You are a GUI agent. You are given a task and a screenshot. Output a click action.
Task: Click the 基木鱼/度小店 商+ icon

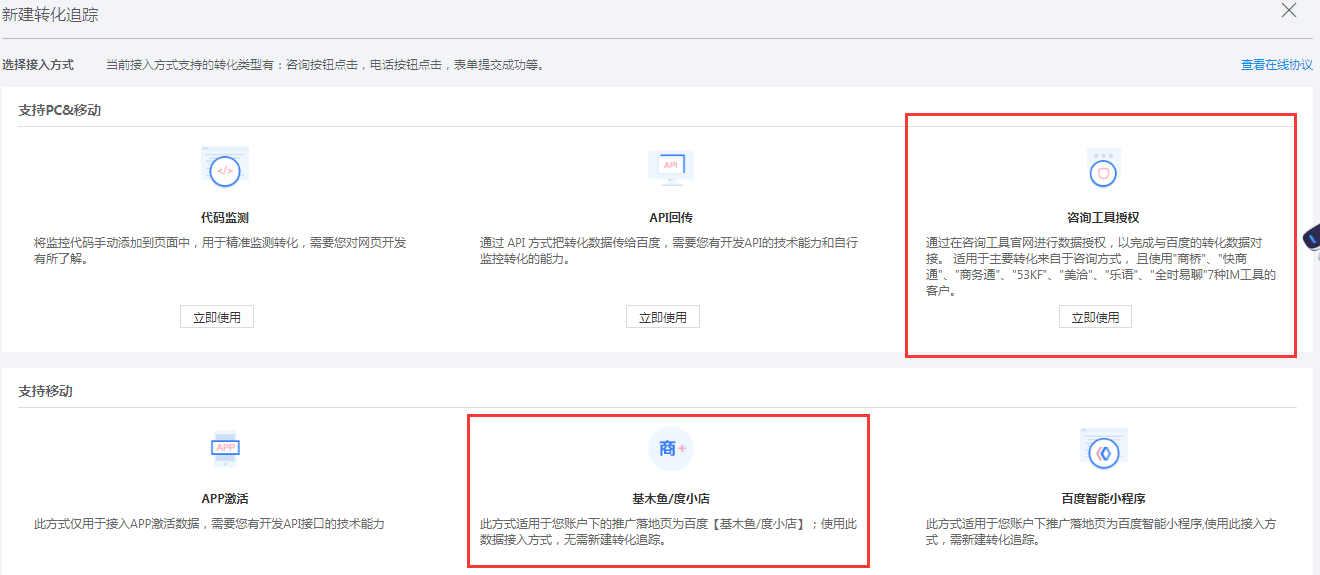click(670, 449)
